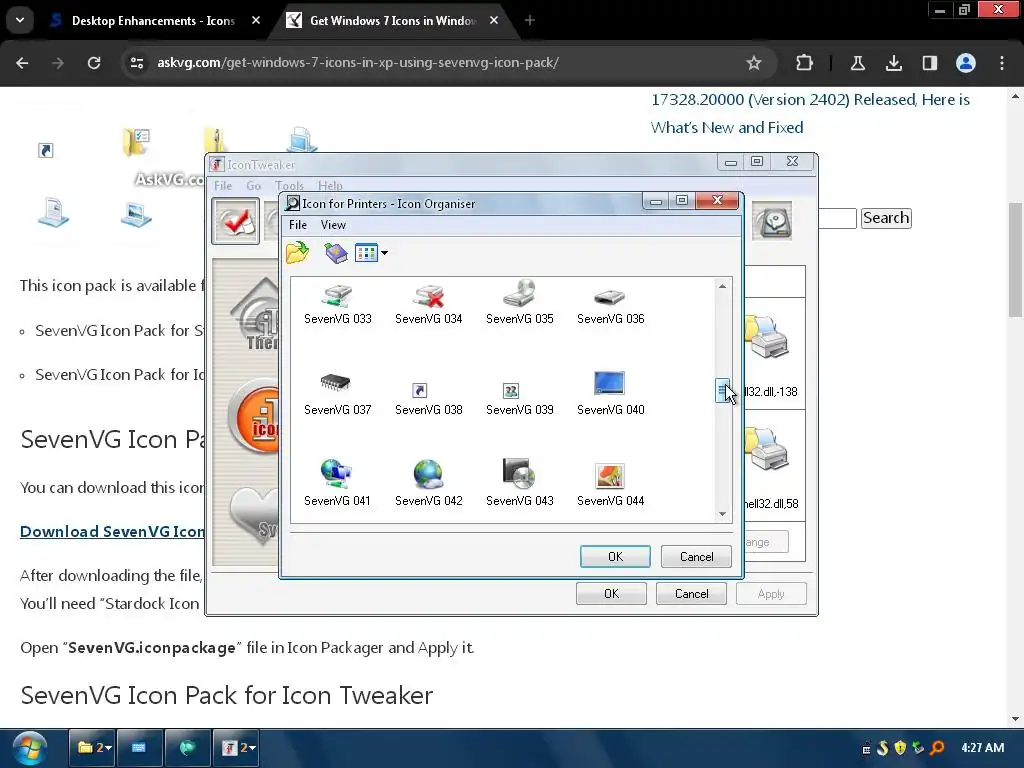Choose the SevenVG 039 icon

(x=519, y=398)
